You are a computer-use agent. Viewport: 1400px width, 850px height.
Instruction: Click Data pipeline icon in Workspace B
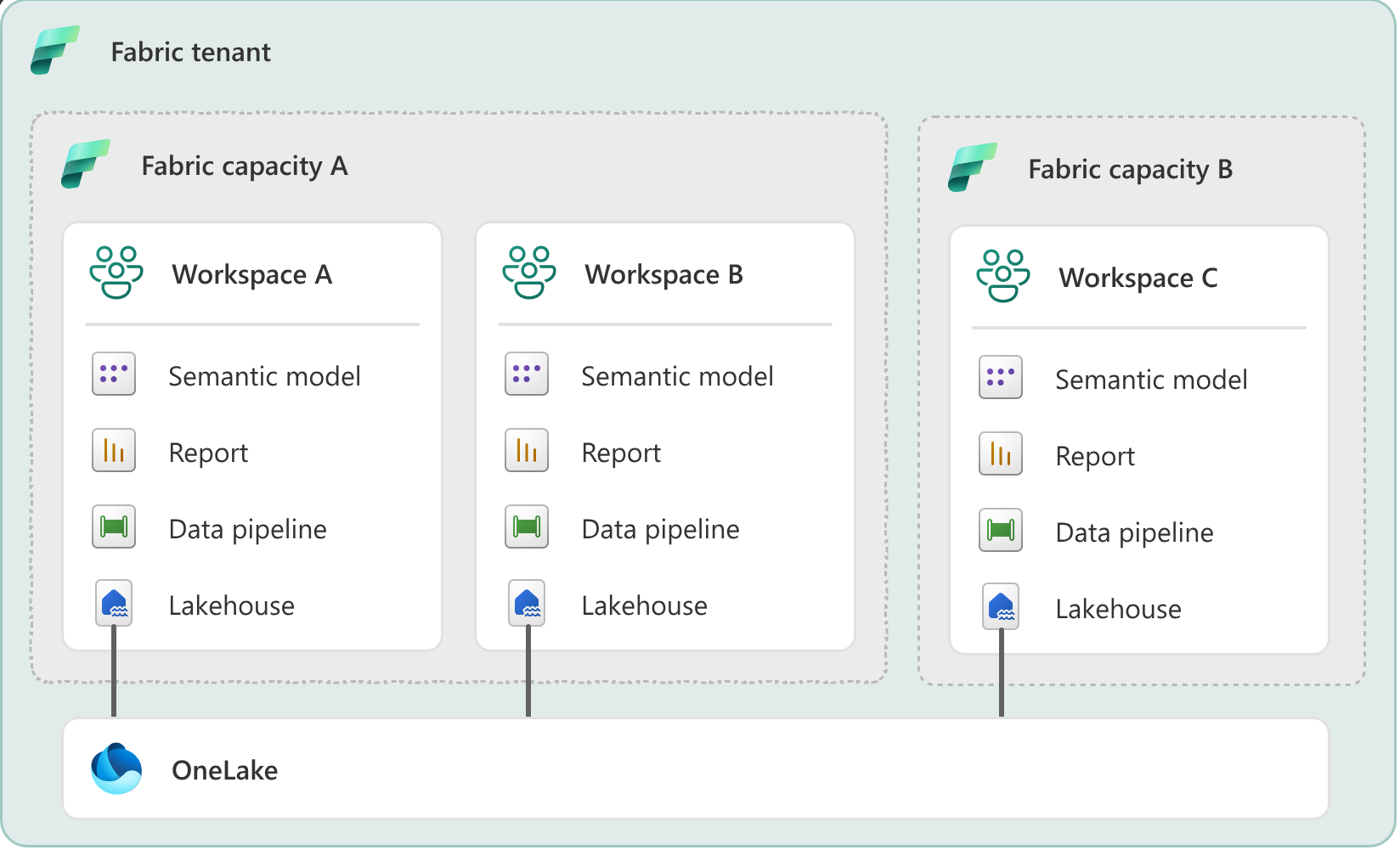pos(527,527)
